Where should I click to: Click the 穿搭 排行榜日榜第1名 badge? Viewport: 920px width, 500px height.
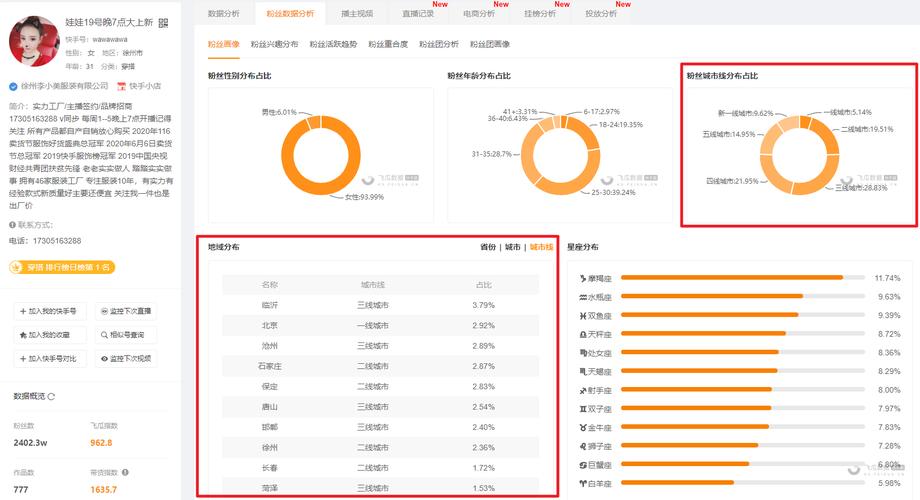pos(61,267)
